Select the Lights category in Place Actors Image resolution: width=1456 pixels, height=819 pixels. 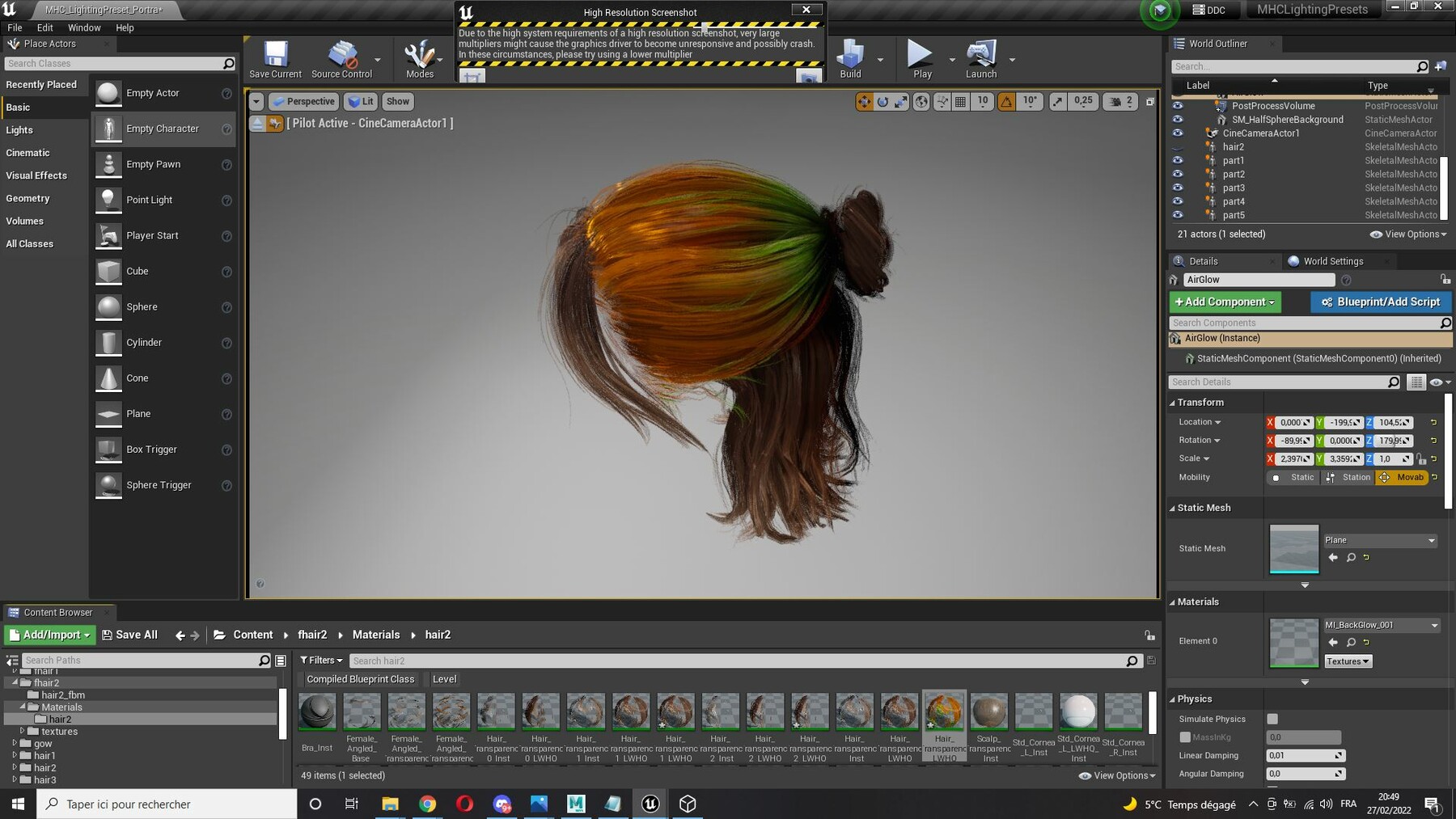19,130
